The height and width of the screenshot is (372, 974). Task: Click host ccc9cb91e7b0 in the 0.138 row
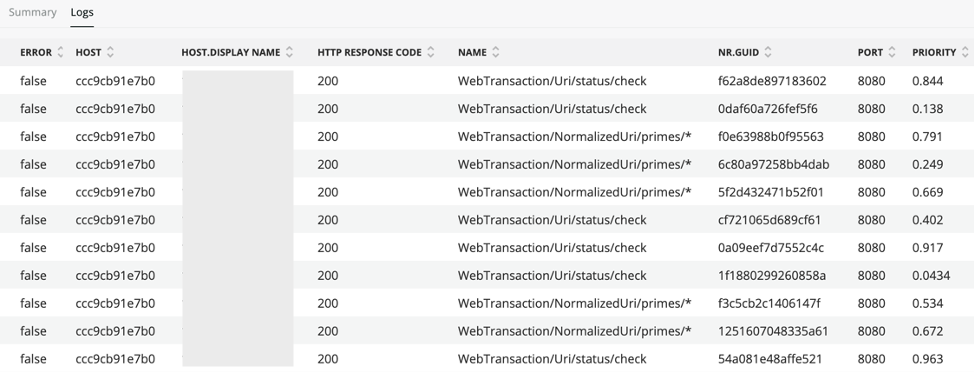pos(115,109)
